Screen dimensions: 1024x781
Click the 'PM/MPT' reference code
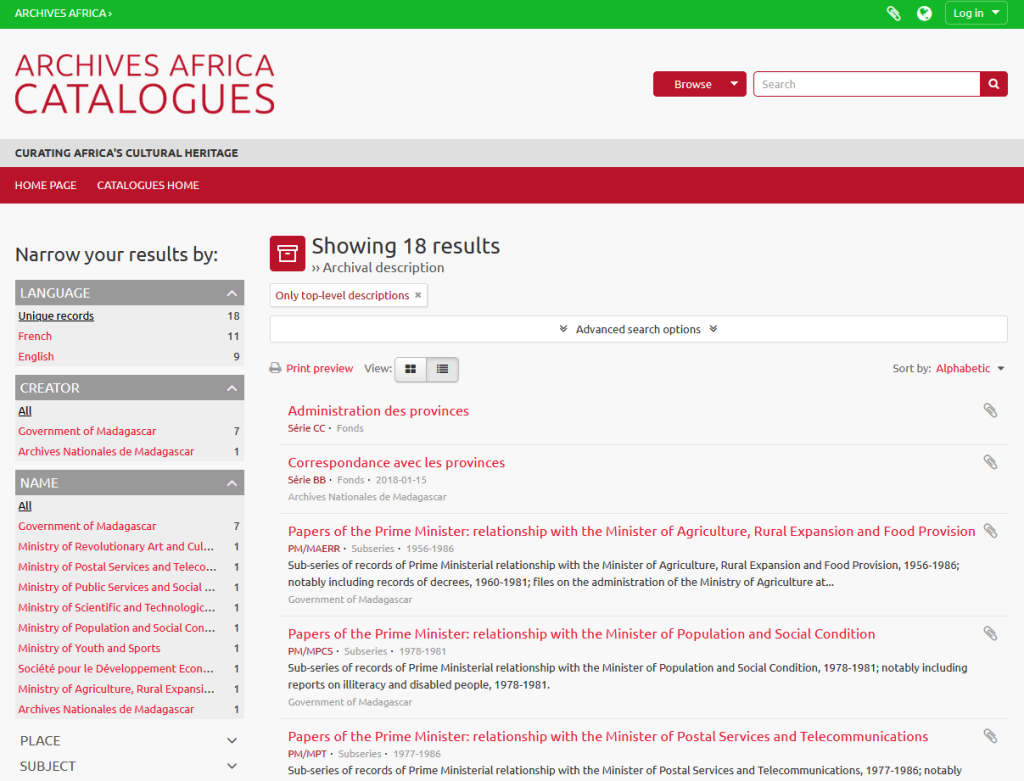click(307, 754)
